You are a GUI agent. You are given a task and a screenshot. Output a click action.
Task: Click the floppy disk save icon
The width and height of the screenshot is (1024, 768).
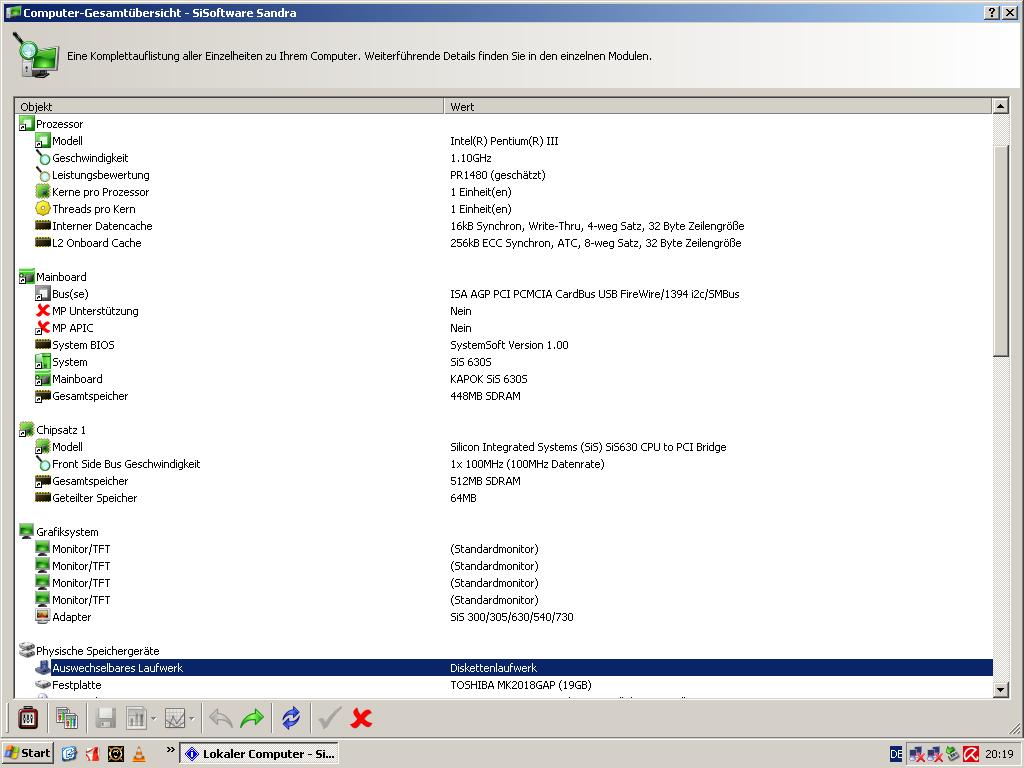click(105, 718)
